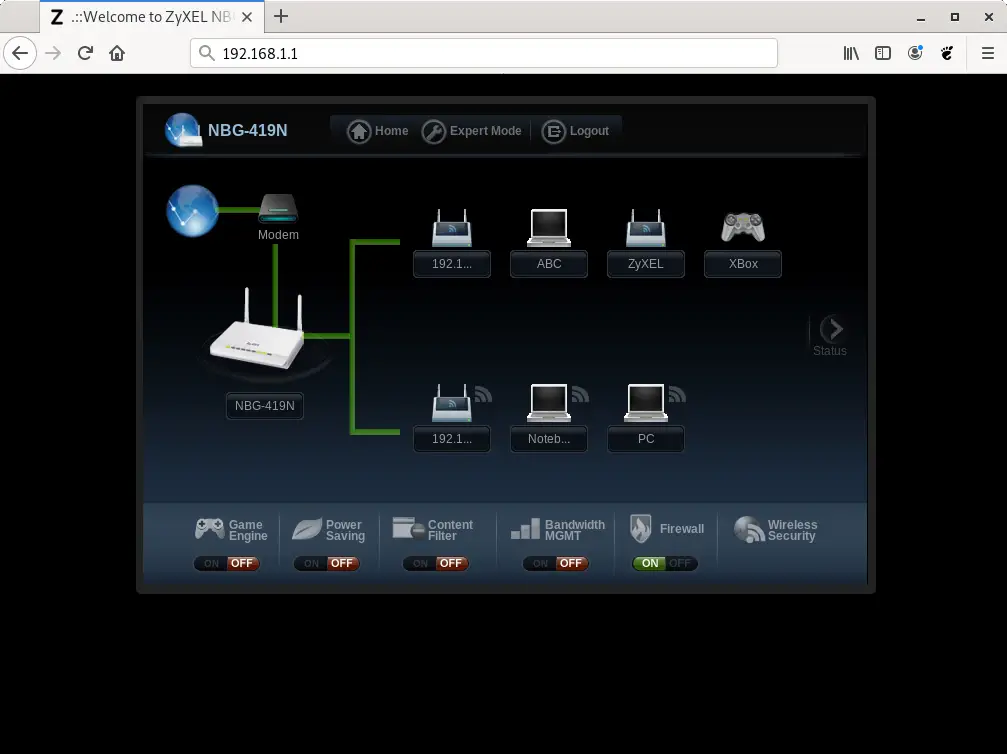Click the Content Filter text label
Viewport: 1007px width, 754px height.
click(x=450, y=530)
